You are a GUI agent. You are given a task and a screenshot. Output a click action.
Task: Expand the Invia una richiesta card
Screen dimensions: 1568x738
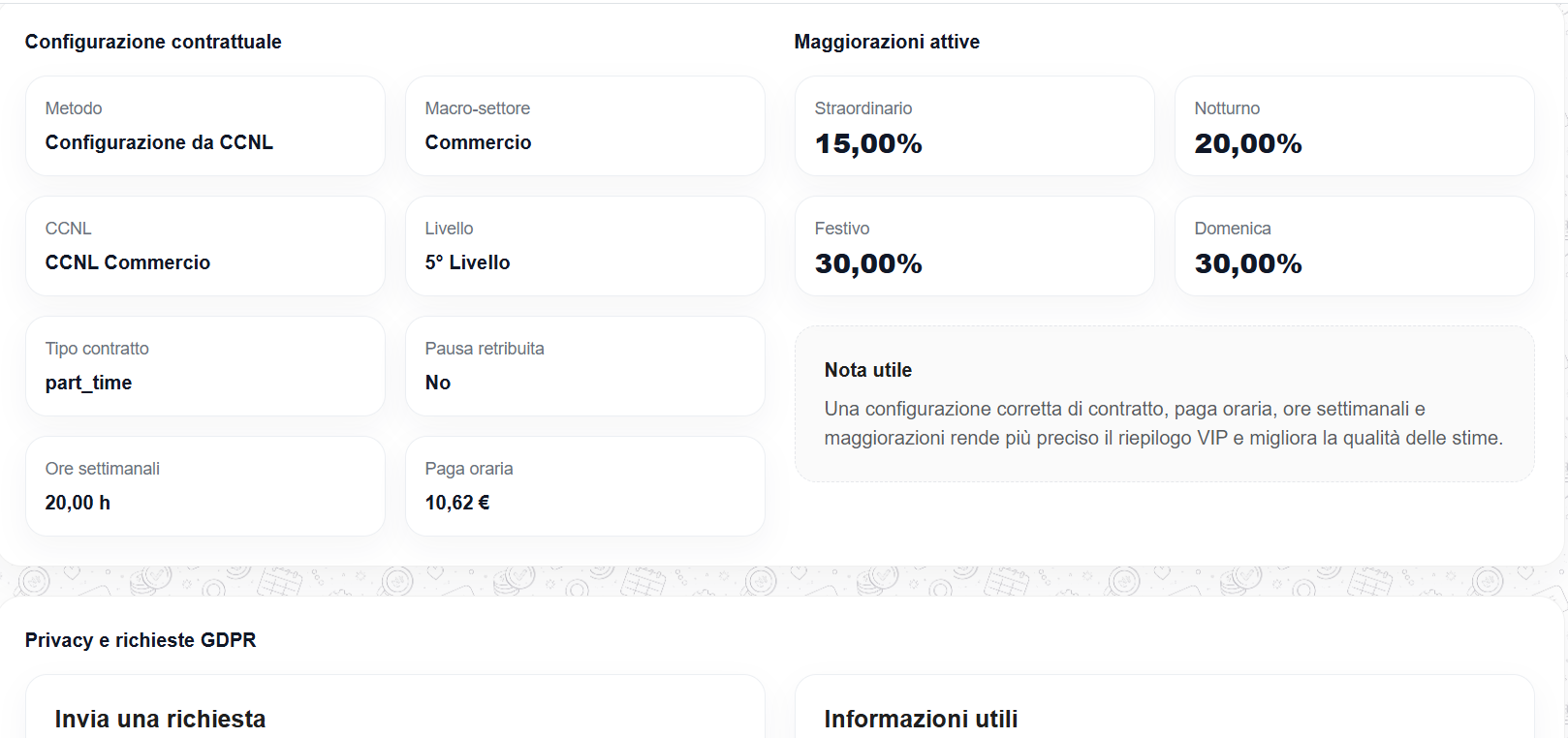click(161, 720)
